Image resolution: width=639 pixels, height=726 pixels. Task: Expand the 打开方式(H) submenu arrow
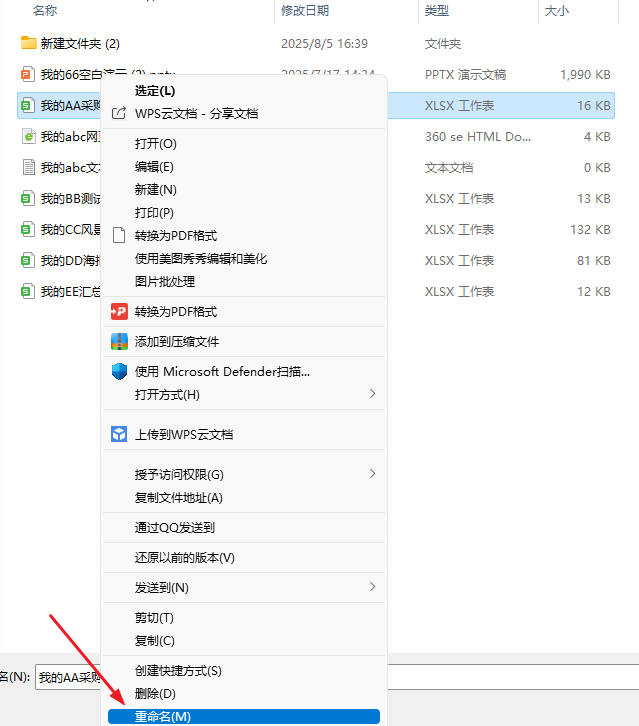point(372,394)
